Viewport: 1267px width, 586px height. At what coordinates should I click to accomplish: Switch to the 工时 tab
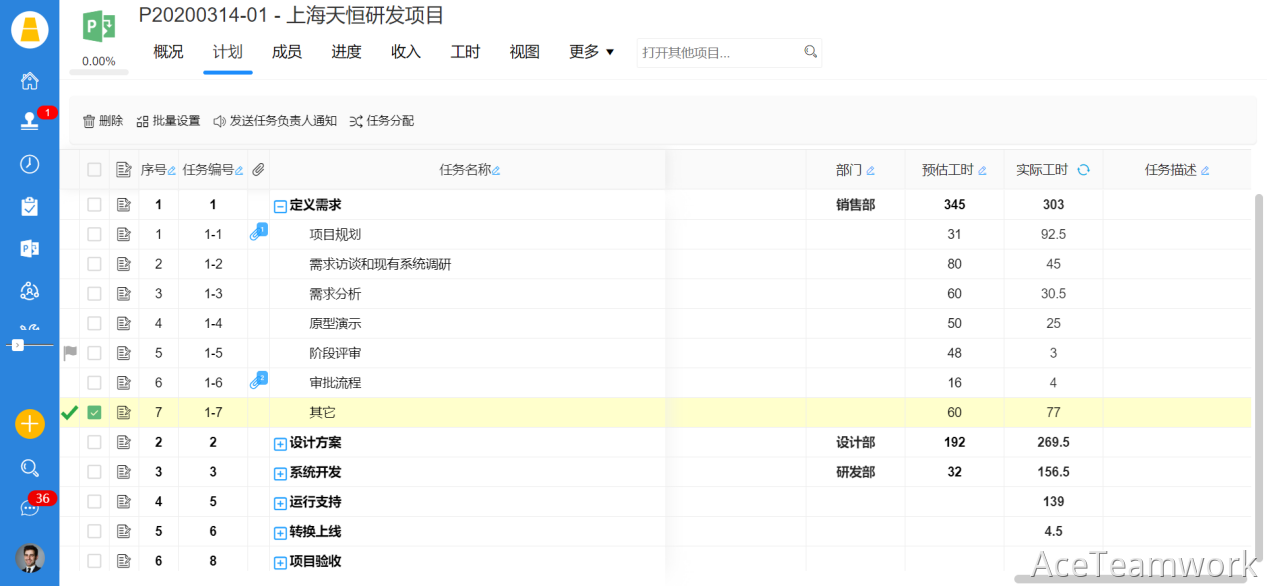click(x=465, y=52)
